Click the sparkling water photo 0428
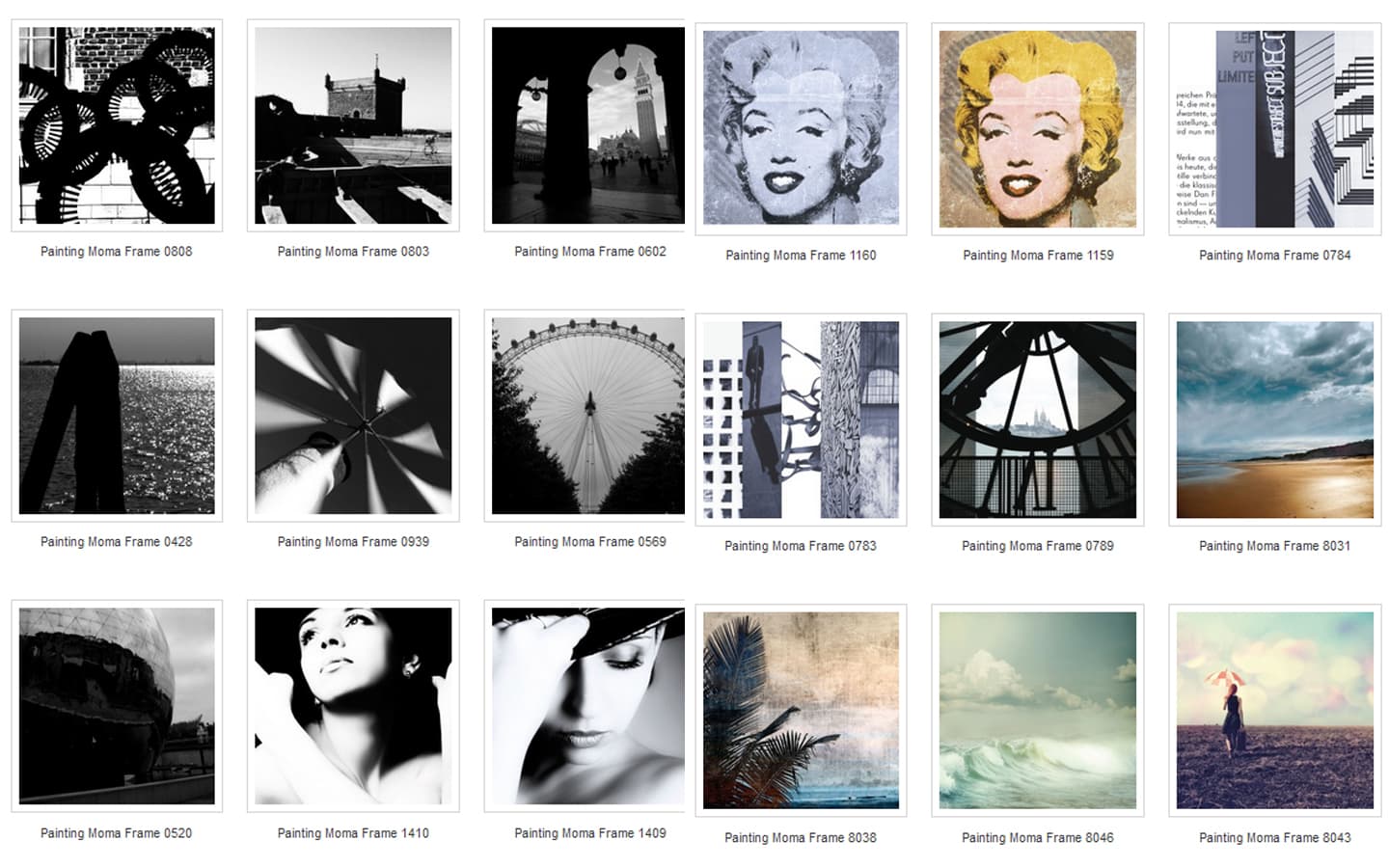 click(x=117, y=416)
